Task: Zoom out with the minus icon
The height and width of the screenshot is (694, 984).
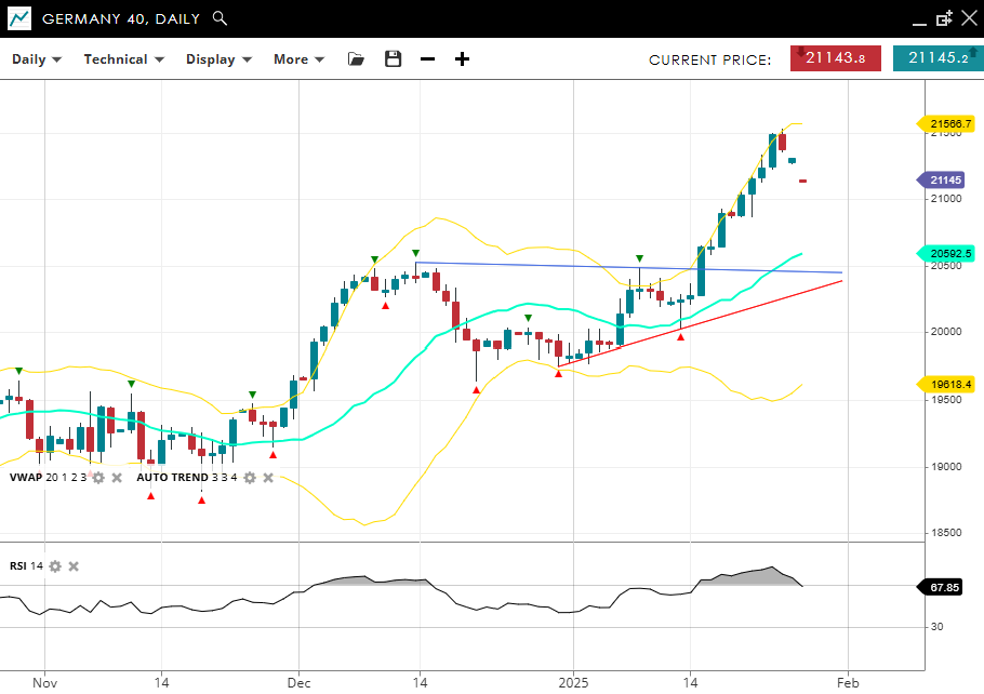Action: tap(428, 59)
